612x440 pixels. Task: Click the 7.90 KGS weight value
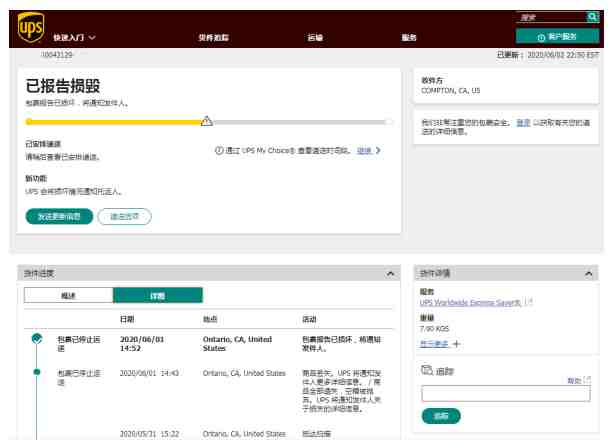click(434, 329)
